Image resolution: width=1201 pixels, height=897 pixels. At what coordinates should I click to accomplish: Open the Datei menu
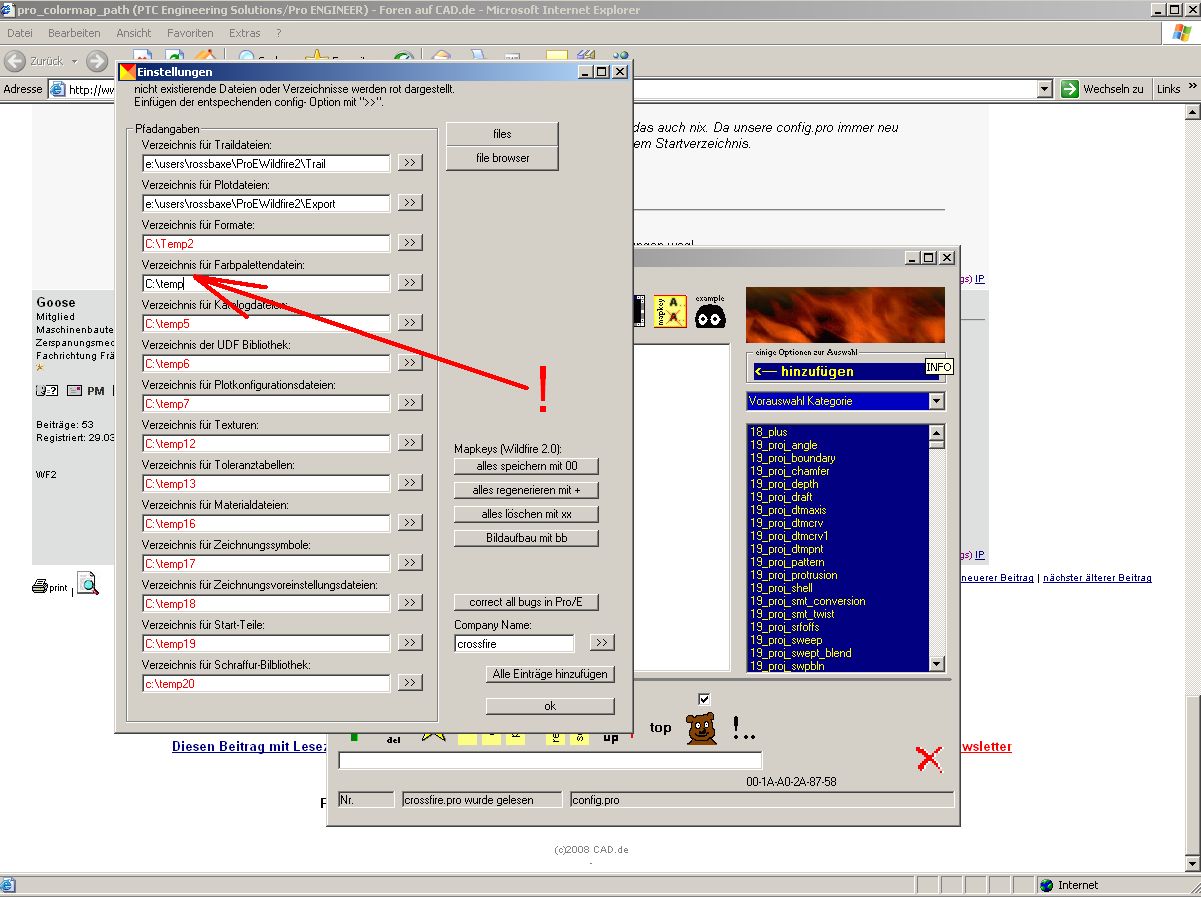tap(20, 33)
